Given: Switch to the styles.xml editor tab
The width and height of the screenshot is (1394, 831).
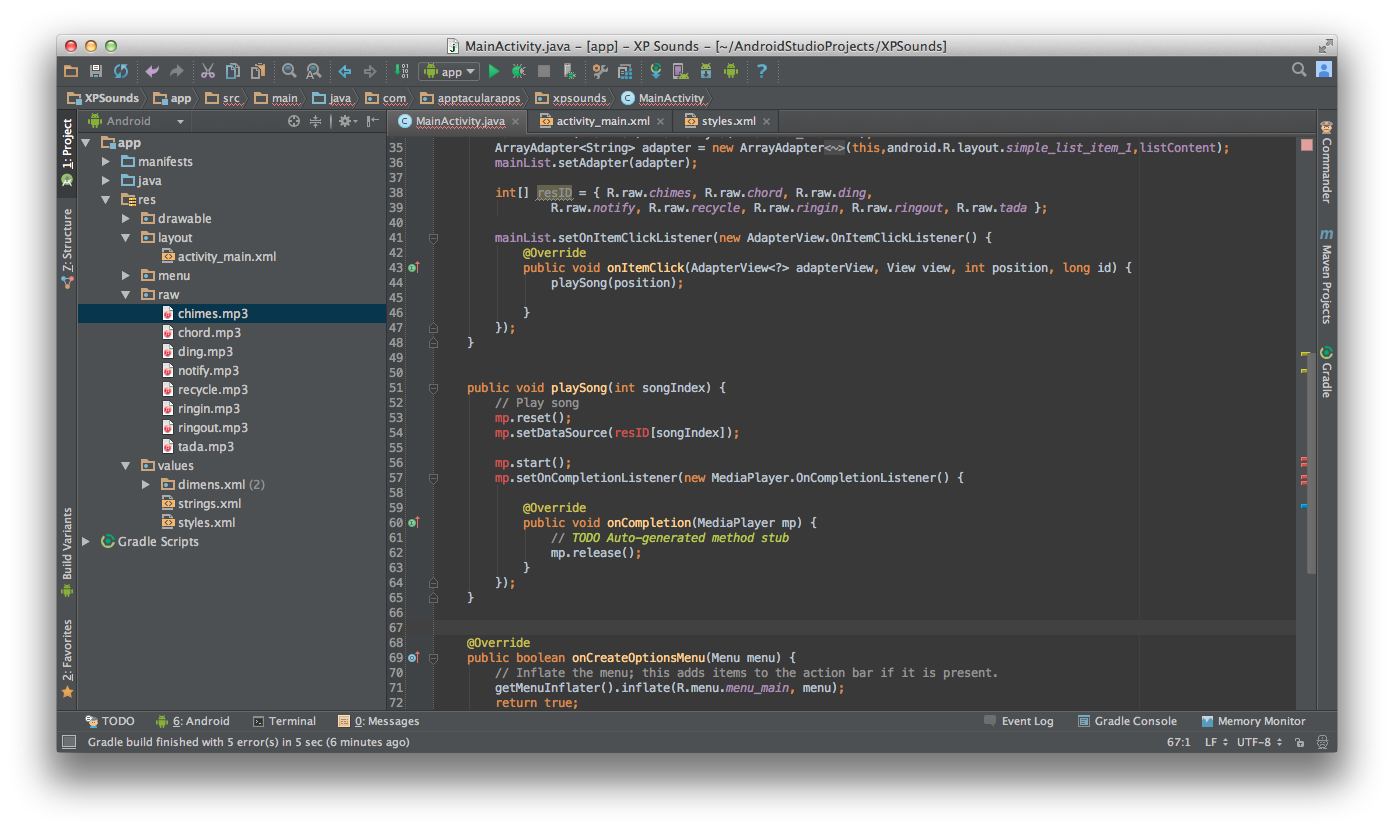Looking at the screenshot, I should click(x=728, y=121).
